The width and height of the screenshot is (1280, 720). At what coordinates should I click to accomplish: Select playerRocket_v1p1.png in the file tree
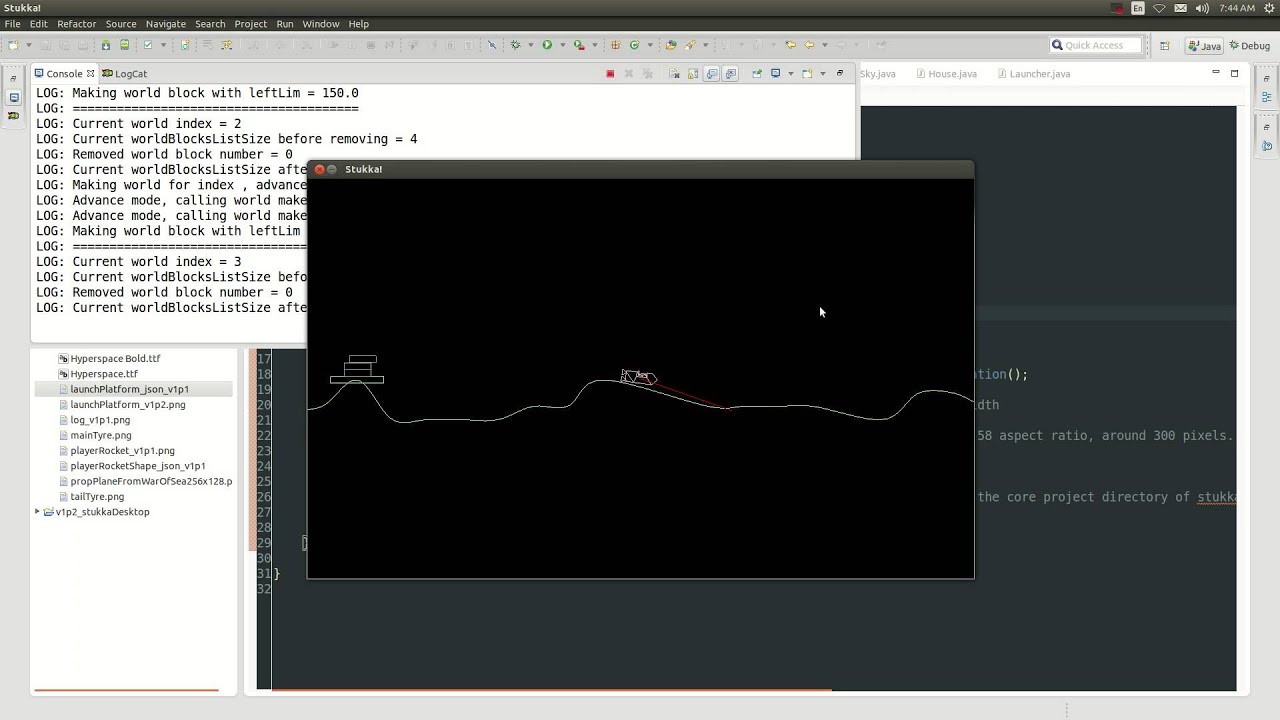click(x=122, y=450)
